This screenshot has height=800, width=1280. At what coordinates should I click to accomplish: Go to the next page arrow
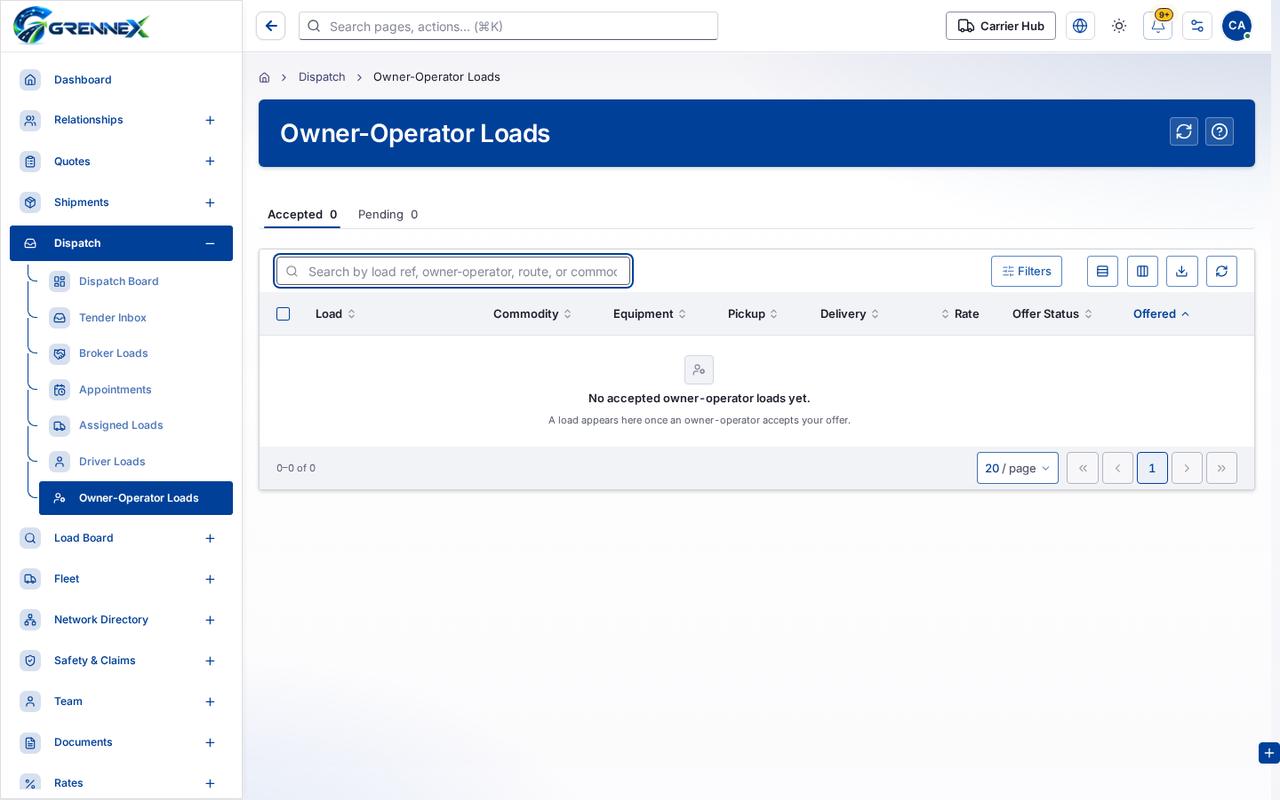[x=1187, y=468]
